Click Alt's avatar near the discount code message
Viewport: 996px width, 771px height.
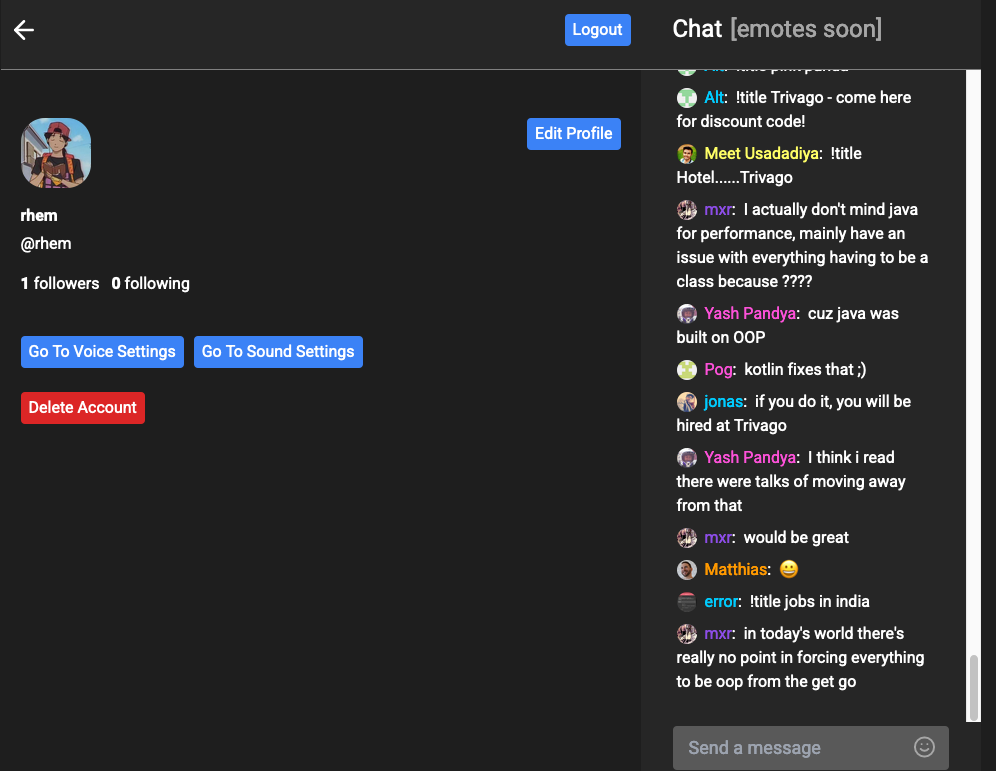point(687,97)
